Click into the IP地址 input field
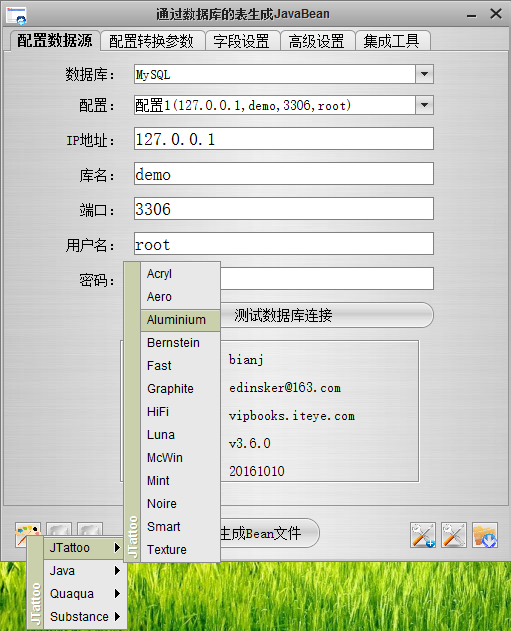 [284, 139]
